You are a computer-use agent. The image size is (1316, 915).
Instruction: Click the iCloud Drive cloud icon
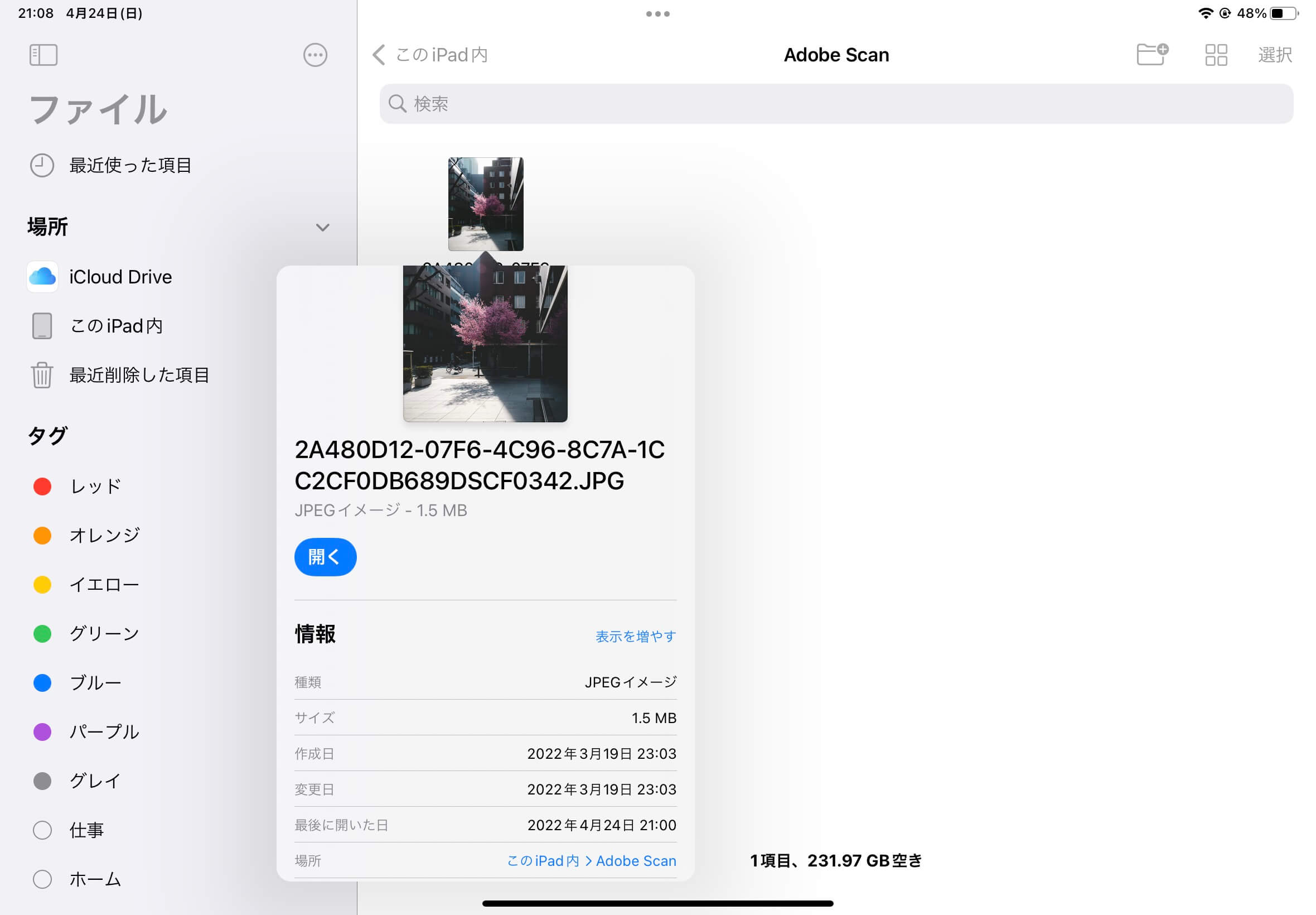pyautogui.click(x=42, y=277)
